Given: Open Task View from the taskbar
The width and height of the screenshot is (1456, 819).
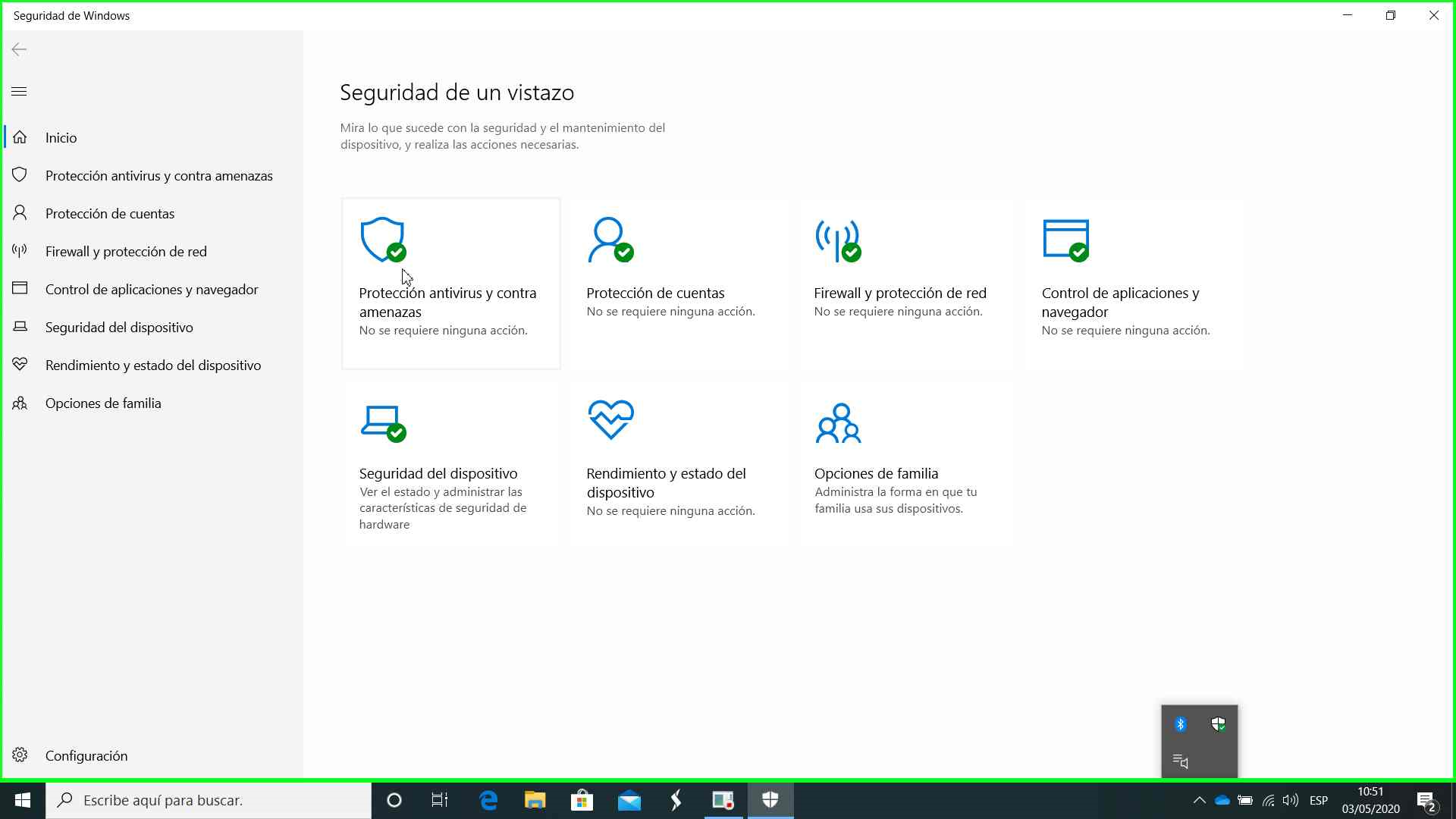Looking at the screenshot, I should (440, 800).
